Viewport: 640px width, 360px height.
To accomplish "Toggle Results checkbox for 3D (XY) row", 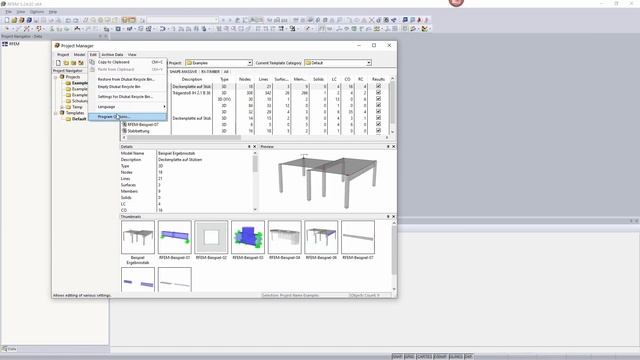I will click(x=378, y=99).
